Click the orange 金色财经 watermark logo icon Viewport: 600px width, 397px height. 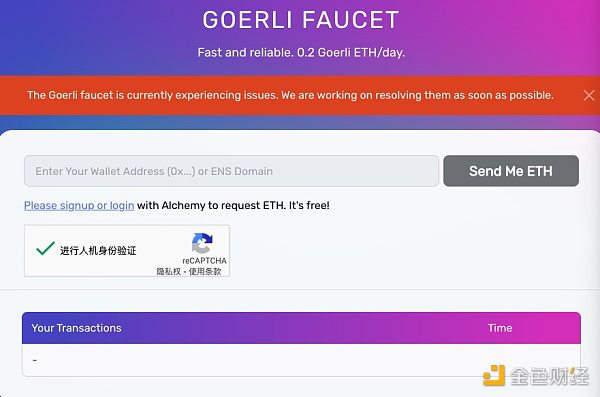pyautogui.click(x=494, y=375)
